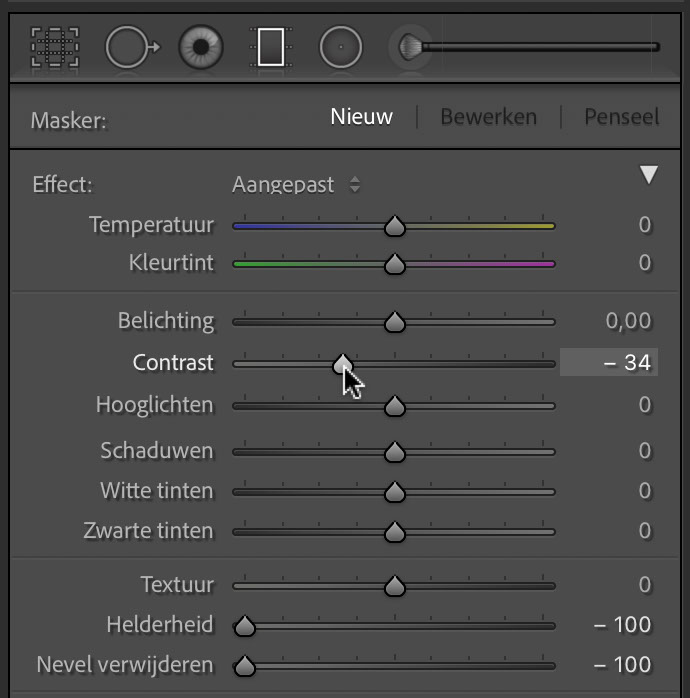This screenshot has height=698, width=690.
Task: Activate the Red Eye Correction tool
Action: [201, 47]
